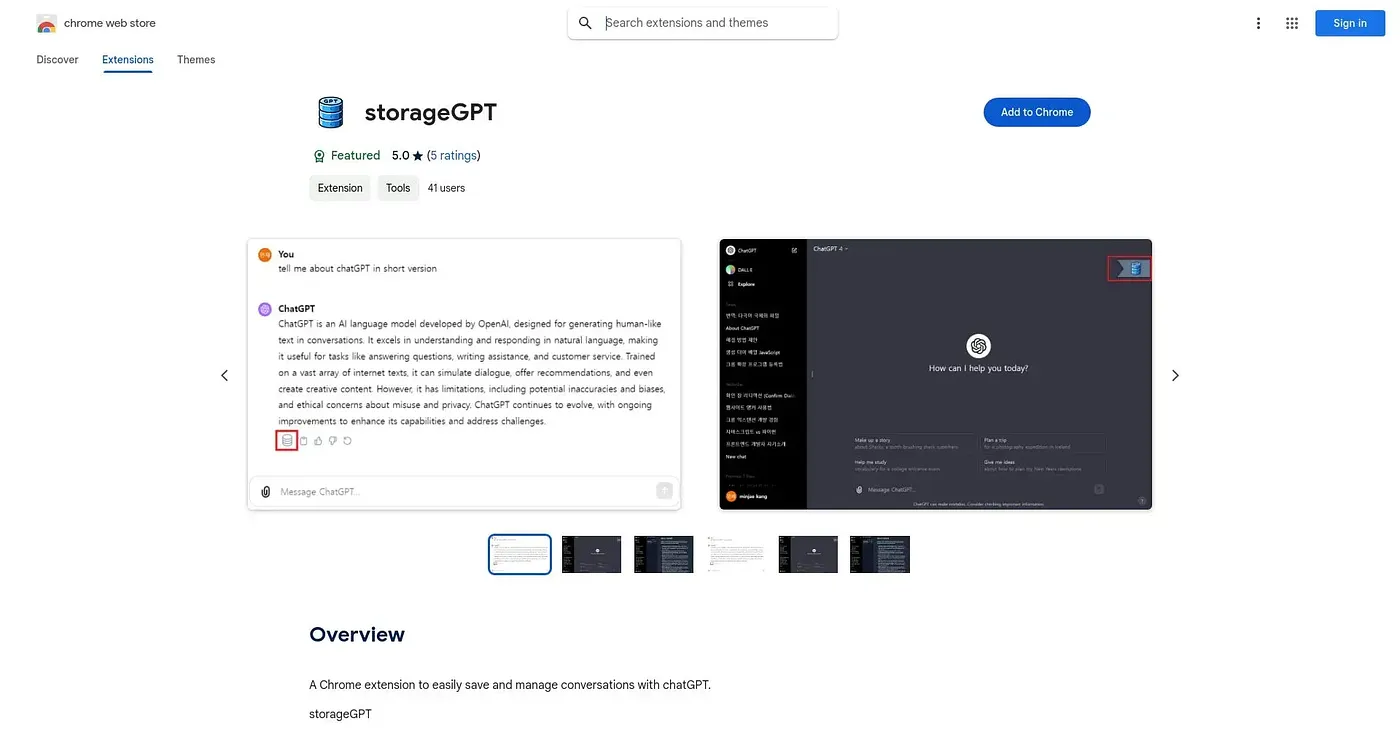
Task: Go to the Discover tab
Action: (x=57, y=60)
